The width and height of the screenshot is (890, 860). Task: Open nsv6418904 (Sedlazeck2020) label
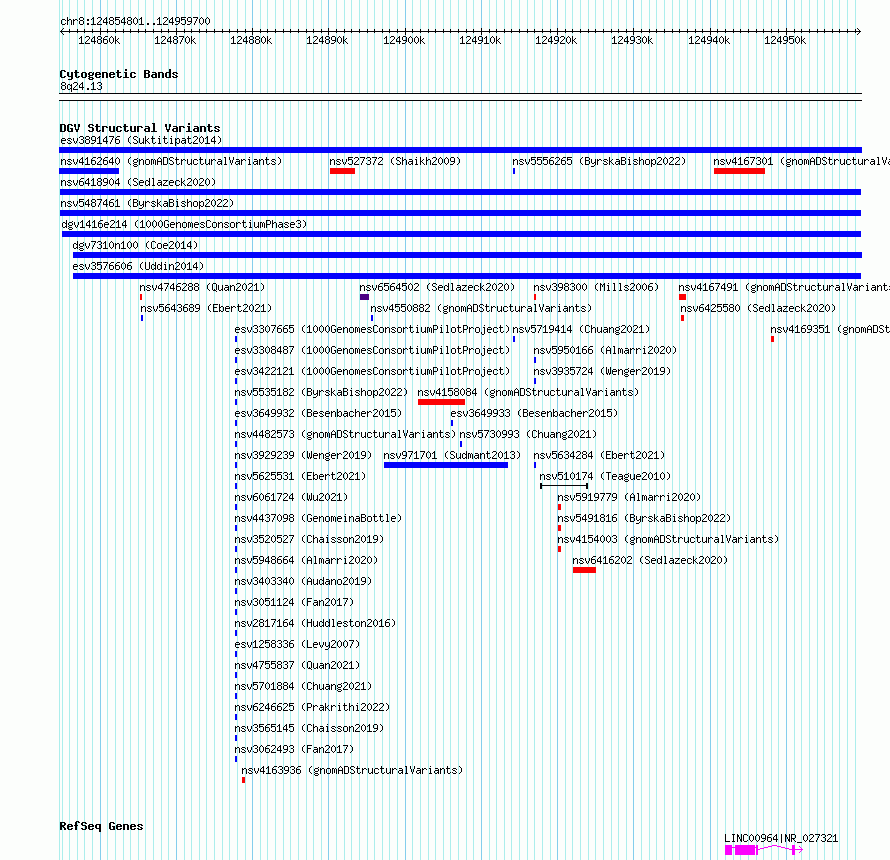[138, 182]
